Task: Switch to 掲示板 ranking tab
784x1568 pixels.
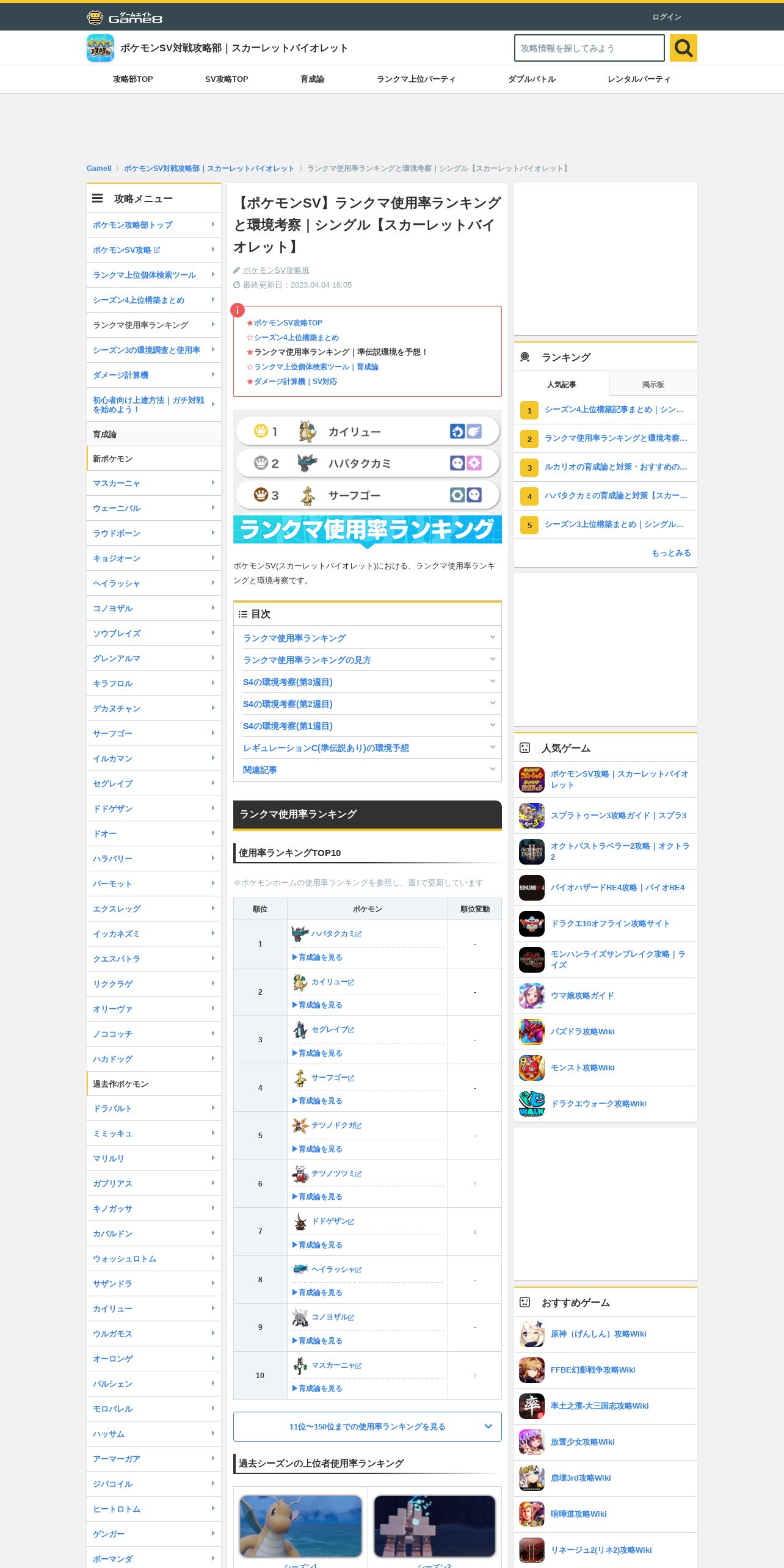Action: (x=653, y=384)
